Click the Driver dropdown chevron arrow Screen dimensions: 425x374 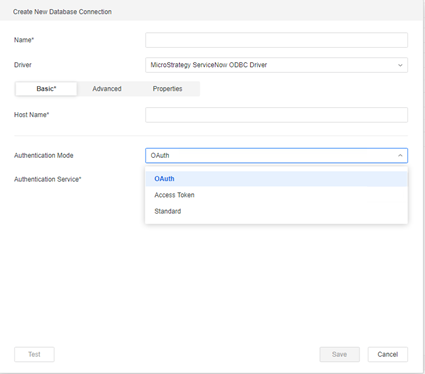click(x=400, y=65)
